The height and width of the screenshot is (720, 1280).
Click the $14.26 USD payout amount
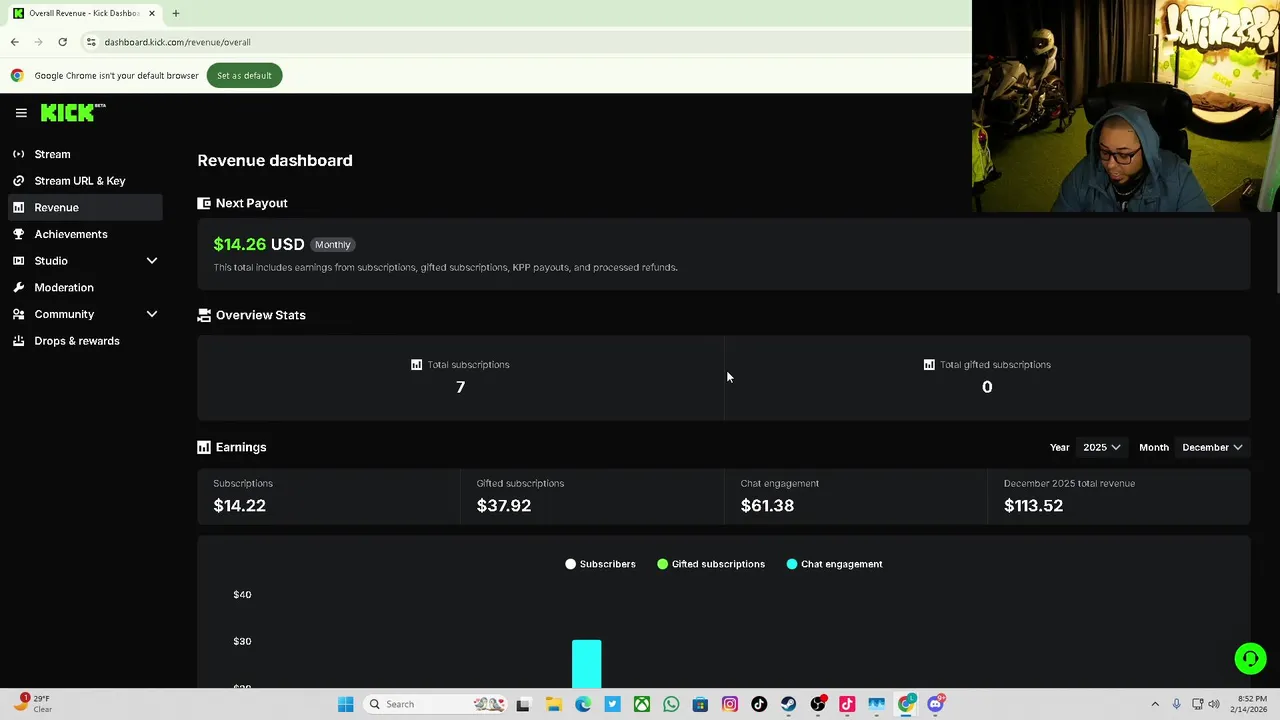(259, 244)
